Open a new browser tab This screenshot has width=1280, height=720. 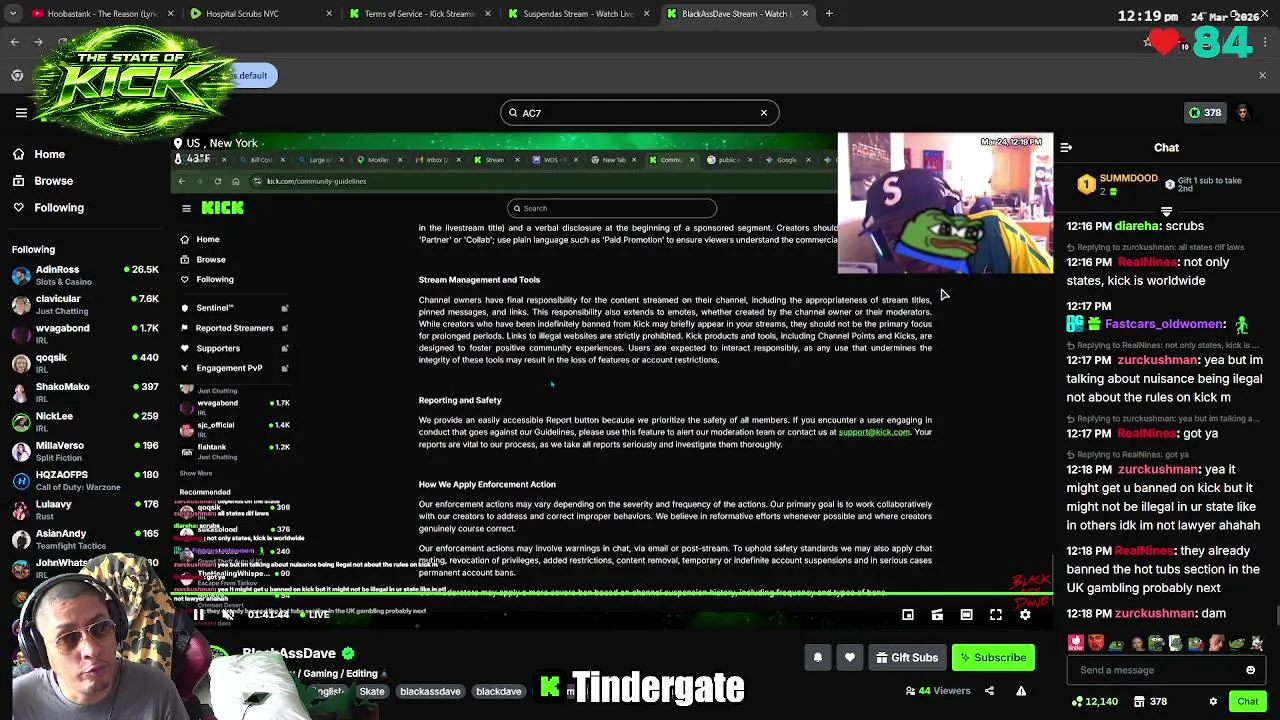point(829,14)
